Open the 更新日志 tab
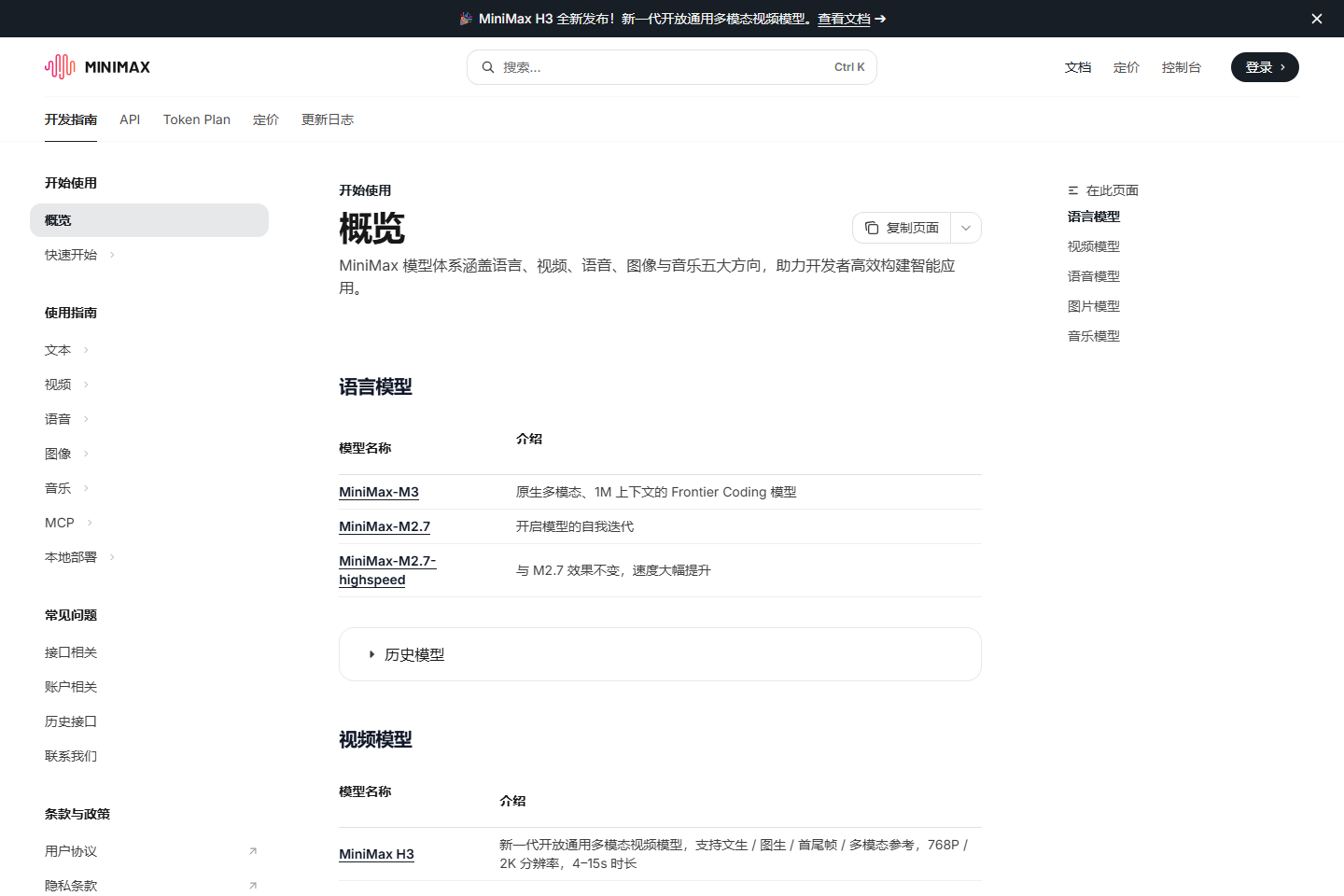 [328, 119]
